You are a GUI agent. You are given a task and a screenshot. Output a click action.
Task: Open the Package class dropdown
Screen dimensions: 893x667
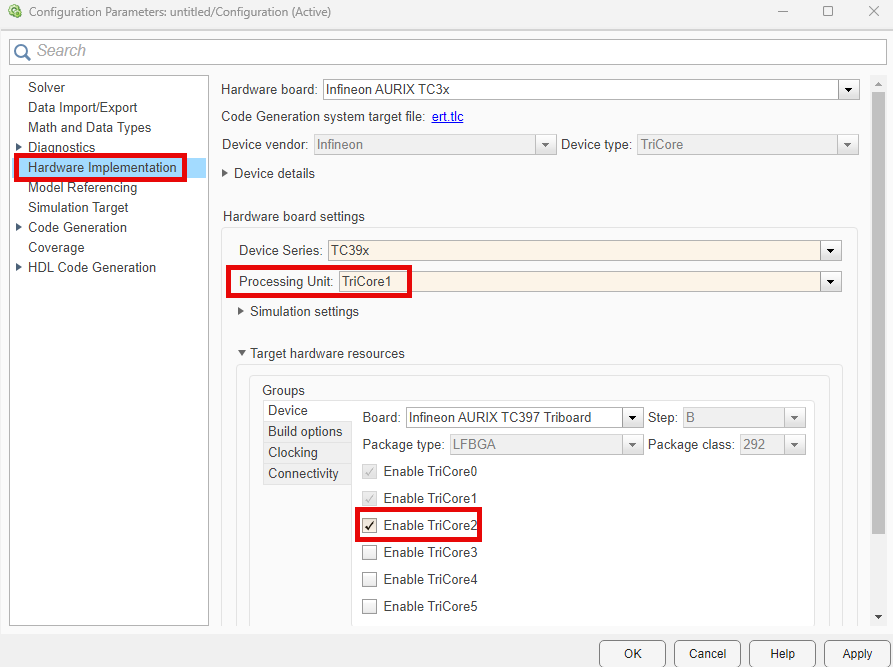794,444
